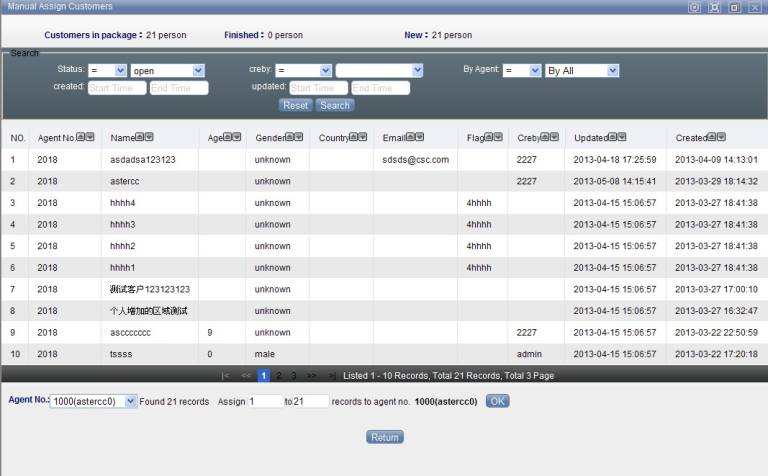Screen dimensions: 768x476
Task: Go to the last page of records
Action: pos(332,376)
